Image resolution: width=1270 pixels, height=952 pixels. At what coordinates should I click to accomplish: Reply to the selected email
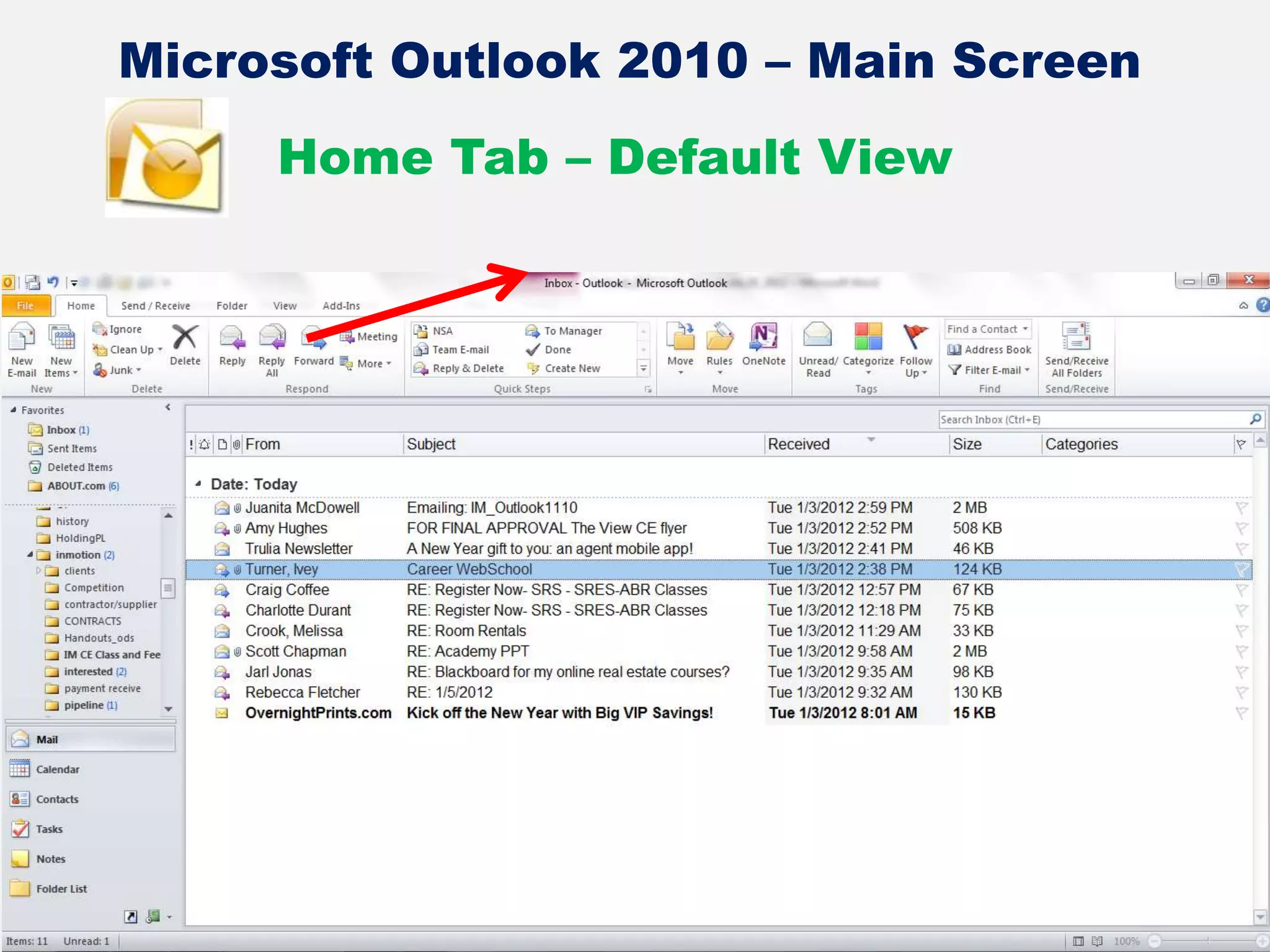(233, 345)
